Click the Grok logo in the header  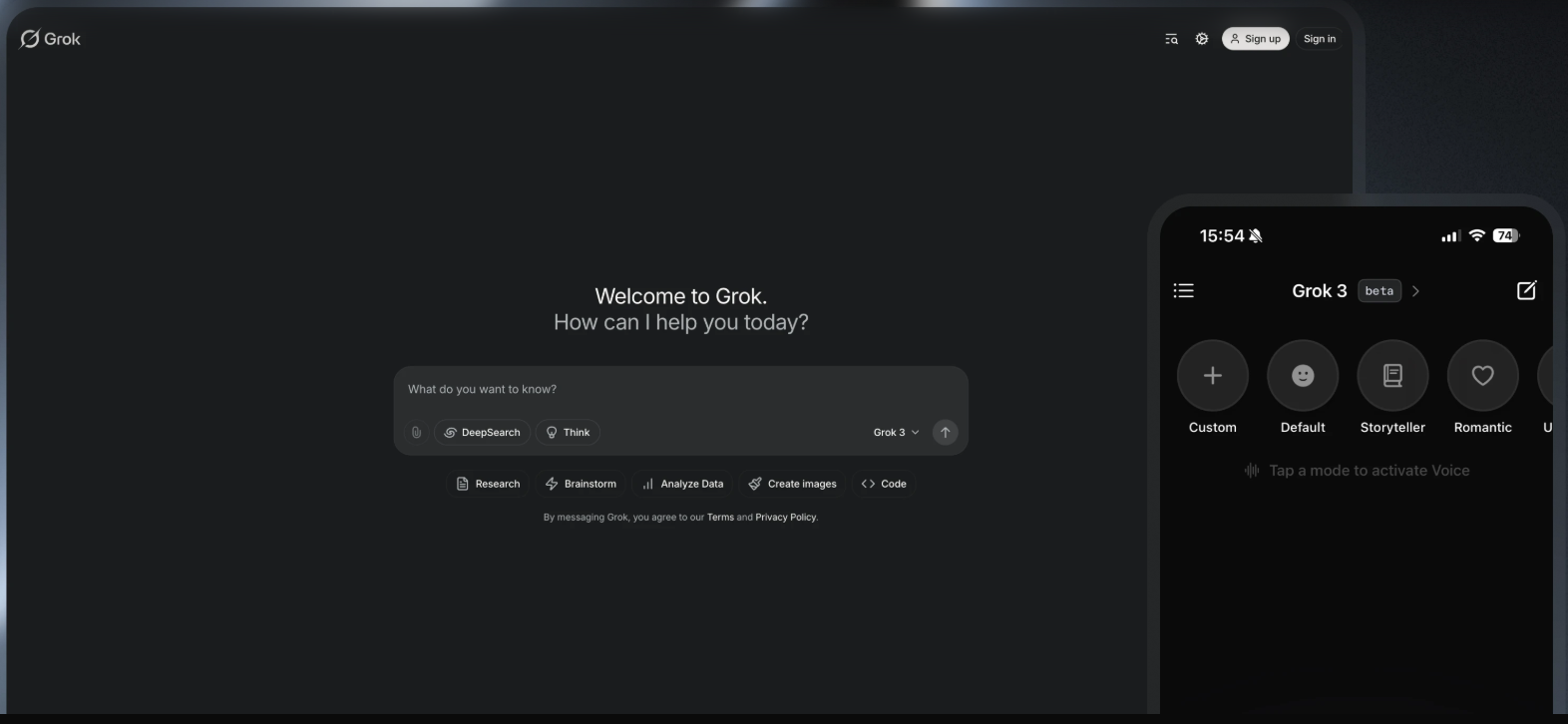click(51, 39)
